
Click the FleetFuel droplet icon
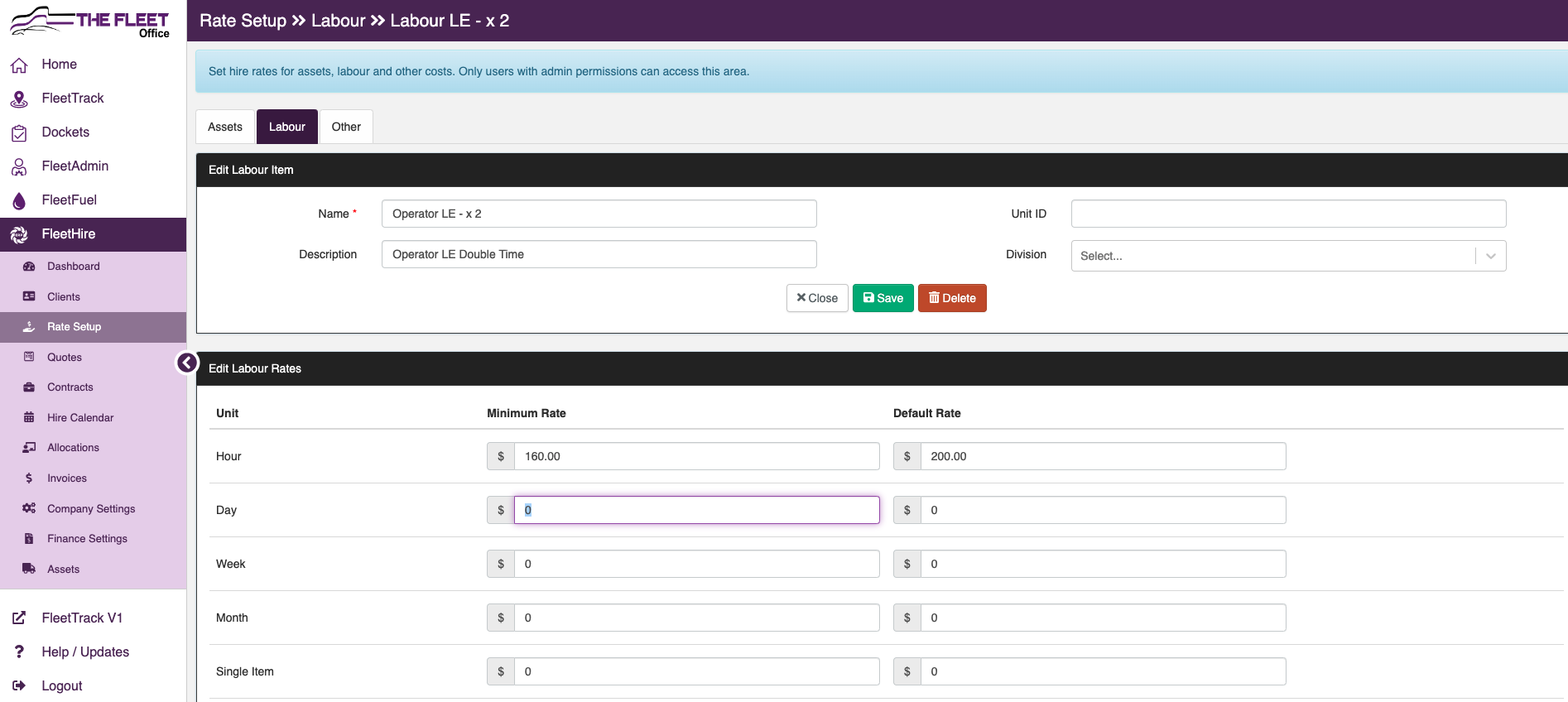coord(19,200)
